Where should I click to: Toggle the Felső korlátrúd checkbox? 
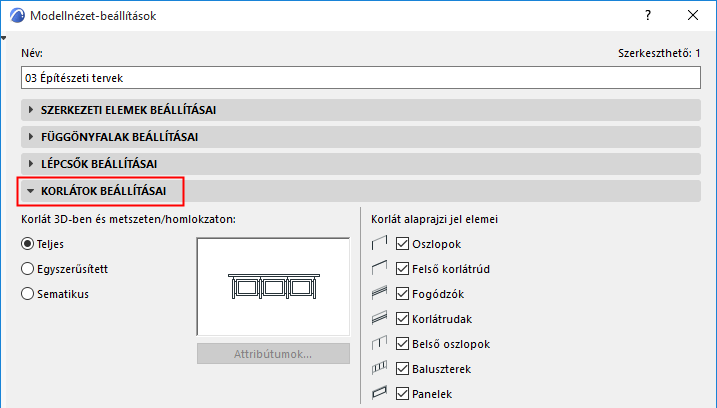[x=402, y=268]
